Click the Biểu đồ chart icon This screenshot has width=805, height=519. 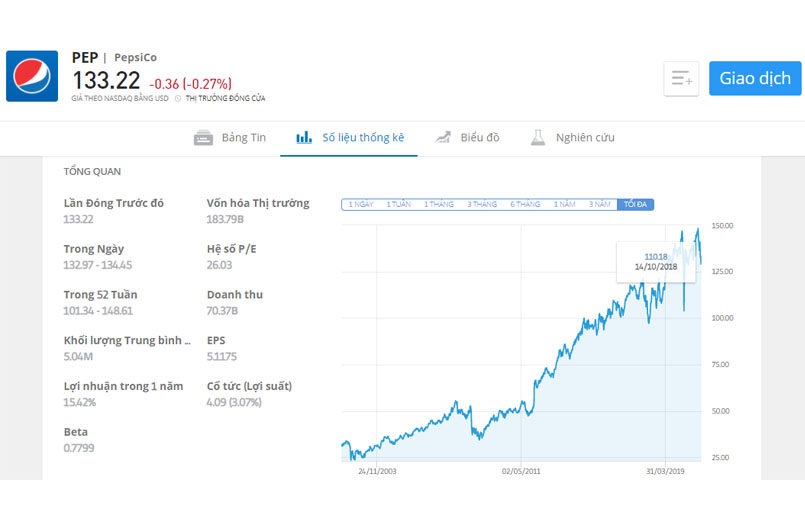(x=443, y=137)
